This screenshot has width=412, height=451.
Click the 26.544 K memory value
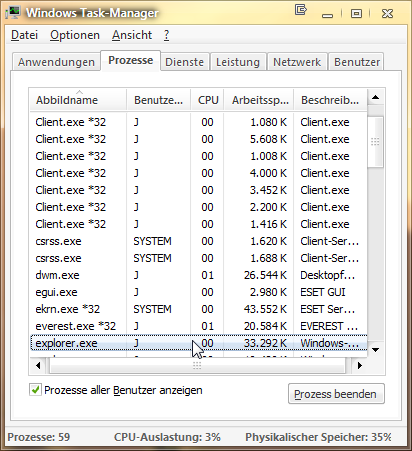(265, 275)
